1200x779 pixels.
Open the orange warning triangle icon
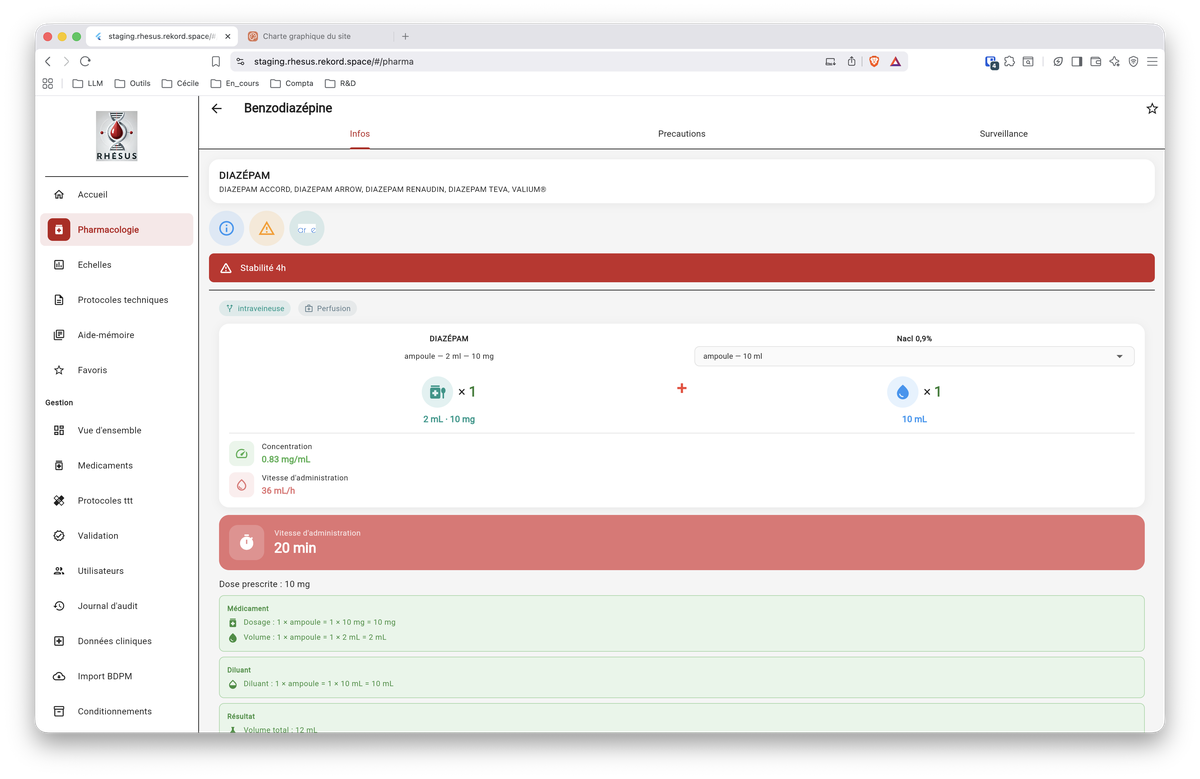[x=267, y=229]
